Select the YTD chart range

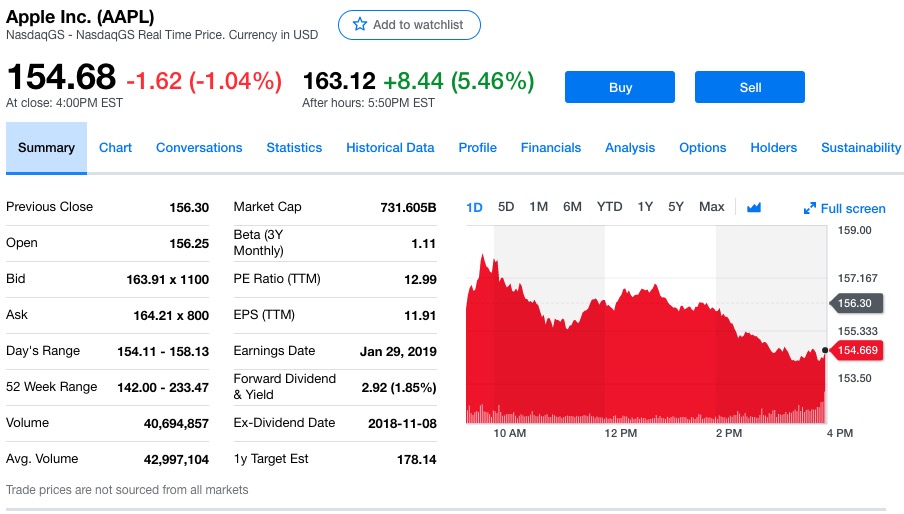tap(609, 206)
